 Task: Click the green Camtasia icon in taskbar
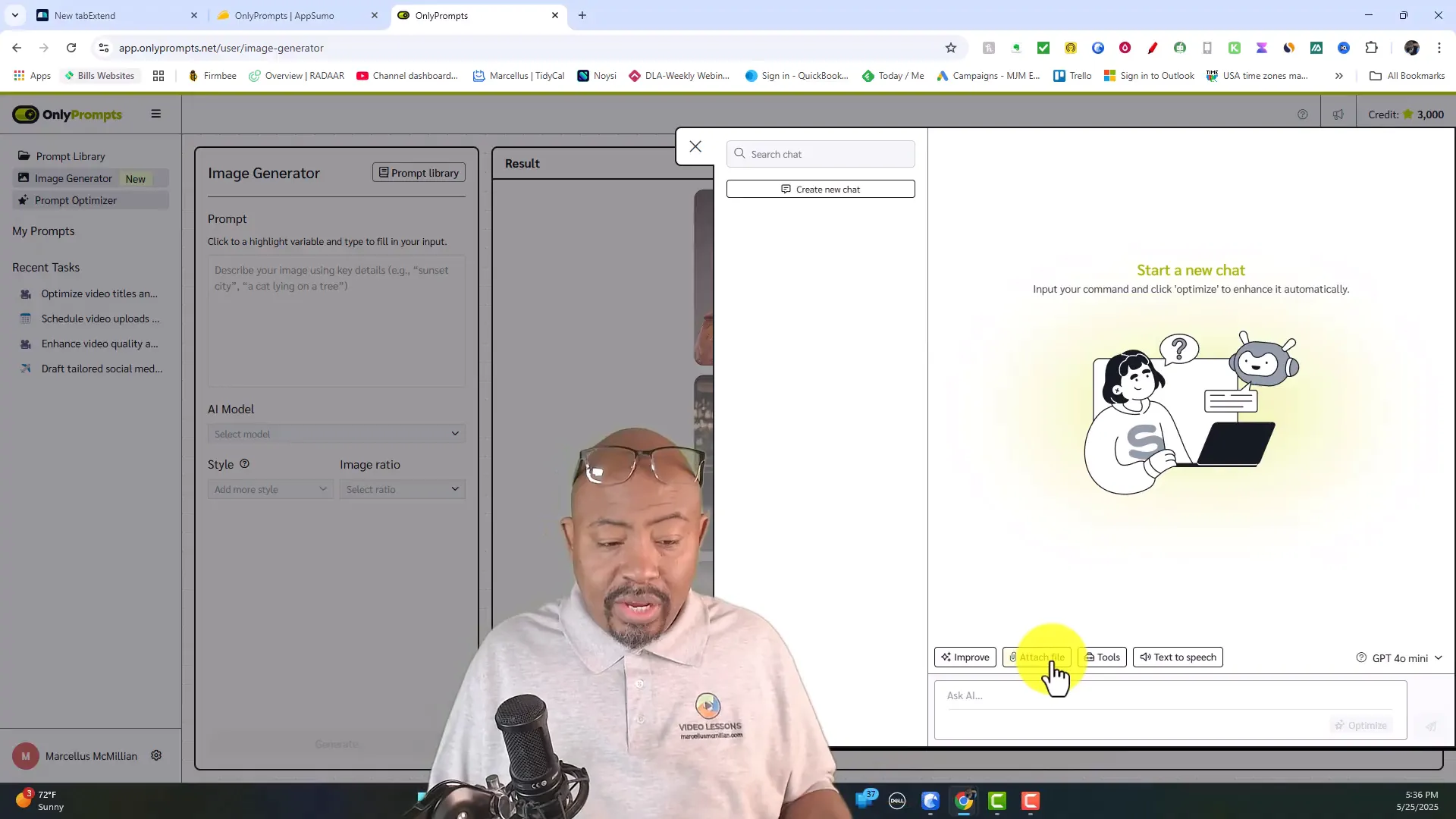[997, 801]
